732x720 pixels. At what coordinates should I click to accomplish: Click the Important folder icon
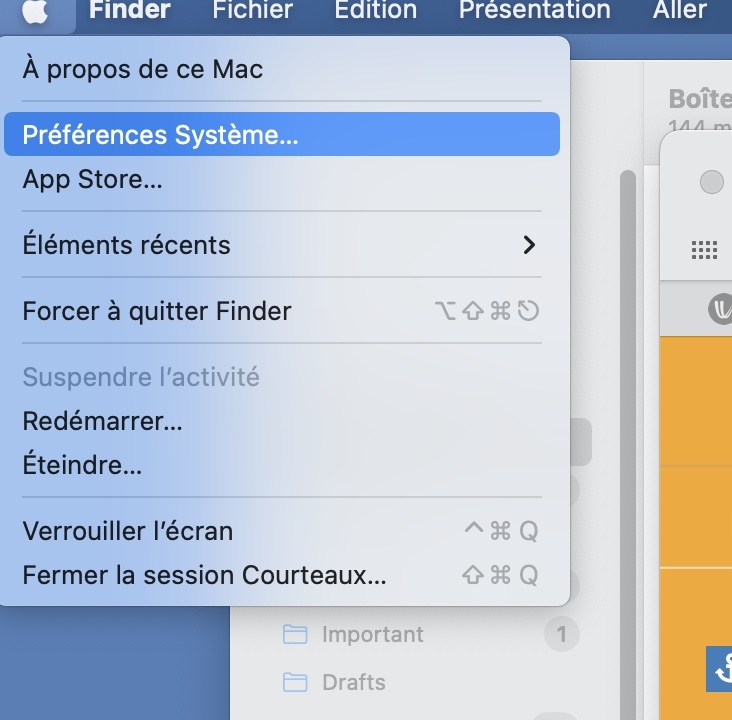295,634
